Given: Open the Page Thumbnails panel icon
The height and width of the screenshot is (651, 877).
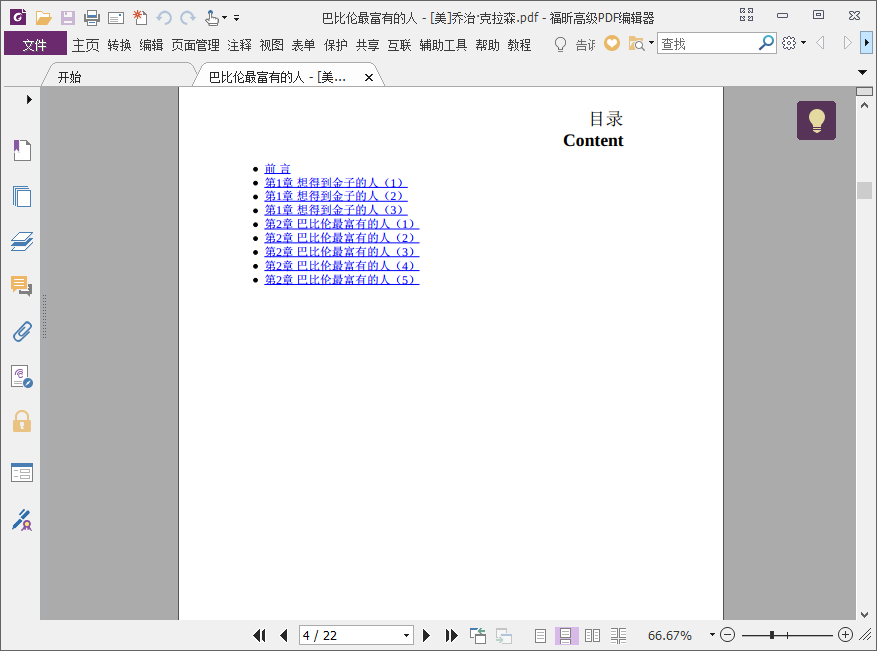Looking at the screenshot, I should 22,196.
